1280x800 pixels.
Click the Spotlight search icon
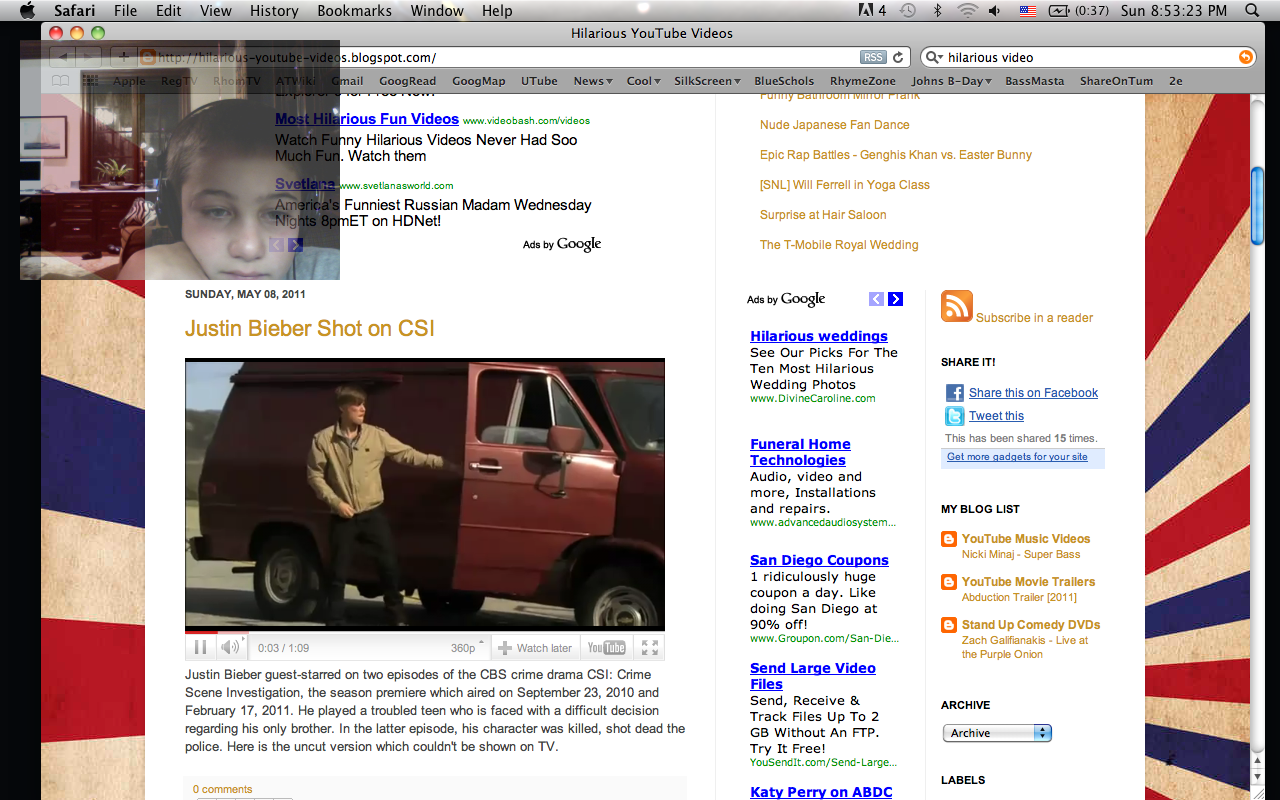1253,11
